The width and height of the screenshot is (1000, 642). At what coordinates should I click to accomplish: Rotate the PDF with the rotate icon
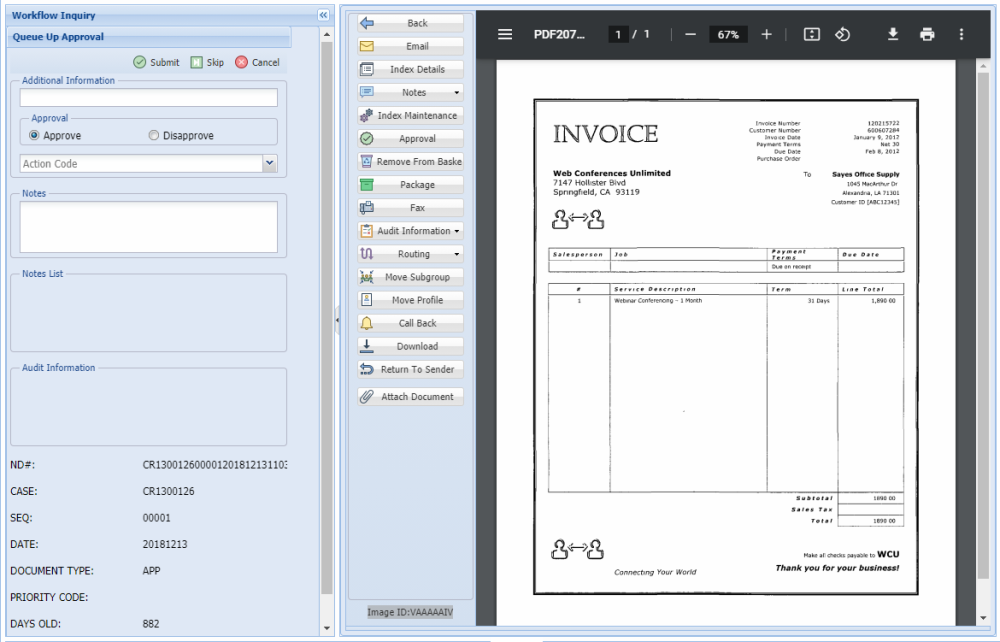pos(842,34)
